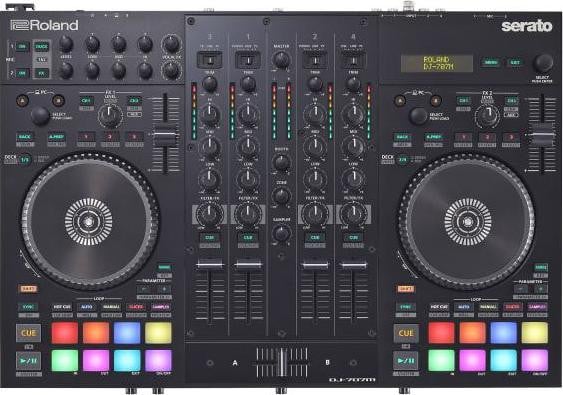Tap the left deck SYNC button
The height and width of the screenshot is (395, 563).
click(28, 307)
